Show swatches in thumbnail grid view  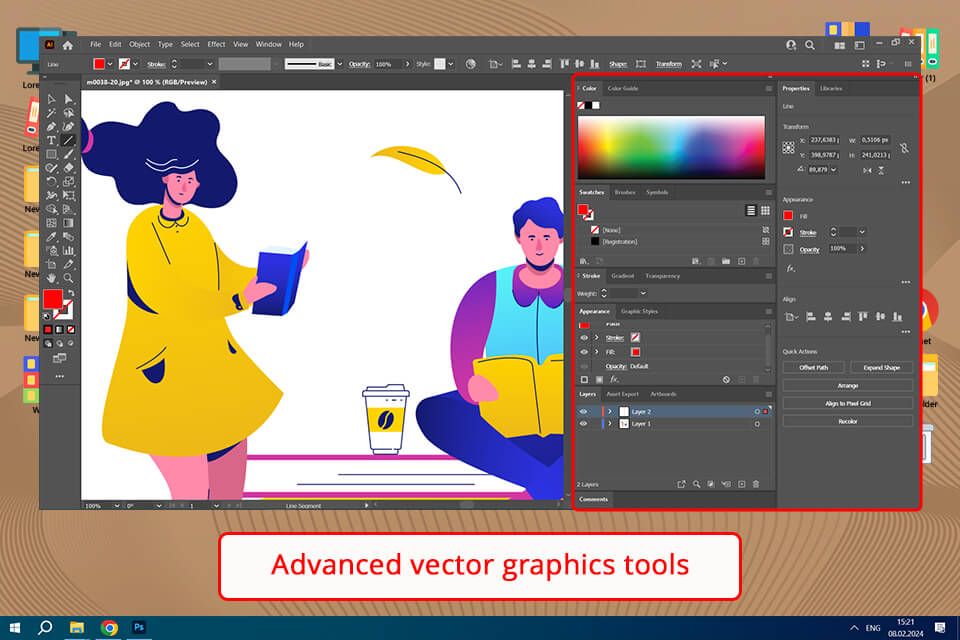click(x=766, y=211)
